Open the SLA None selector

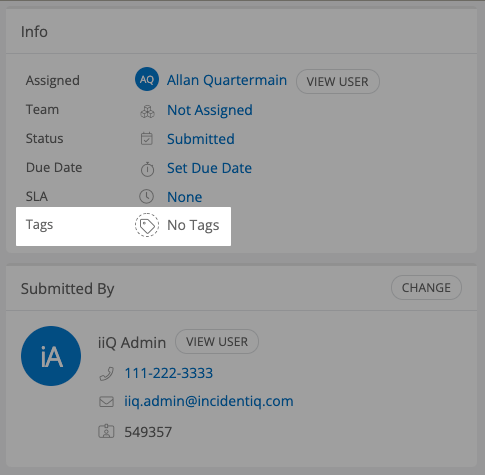[x=184, y=197]
